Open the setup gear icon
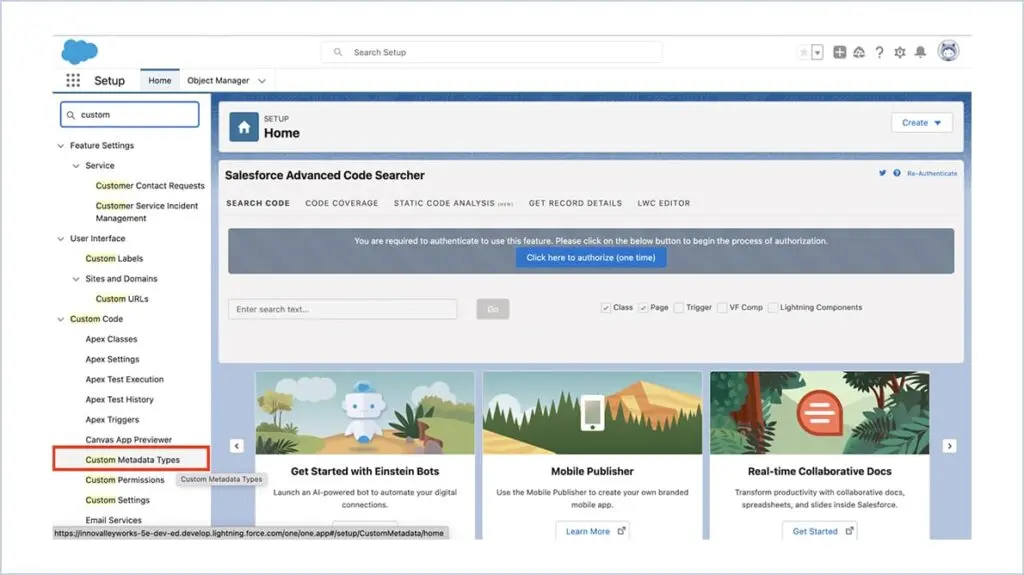Screen dimensions: 1024x575 pyautogui.click(x=900, y=52)
